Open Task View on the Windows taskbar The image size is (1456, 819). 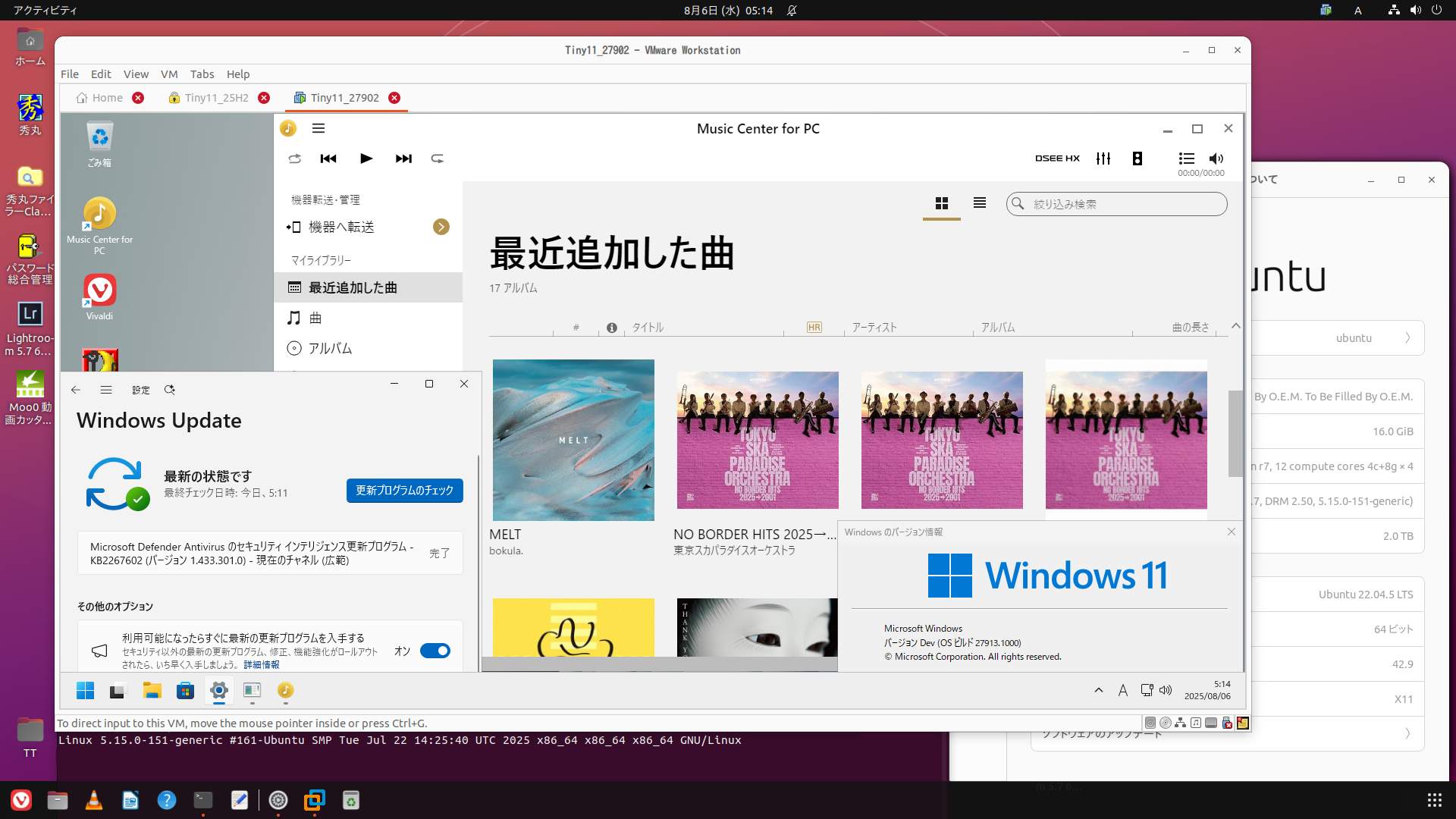pyautogui.click(x=117, y=691)
